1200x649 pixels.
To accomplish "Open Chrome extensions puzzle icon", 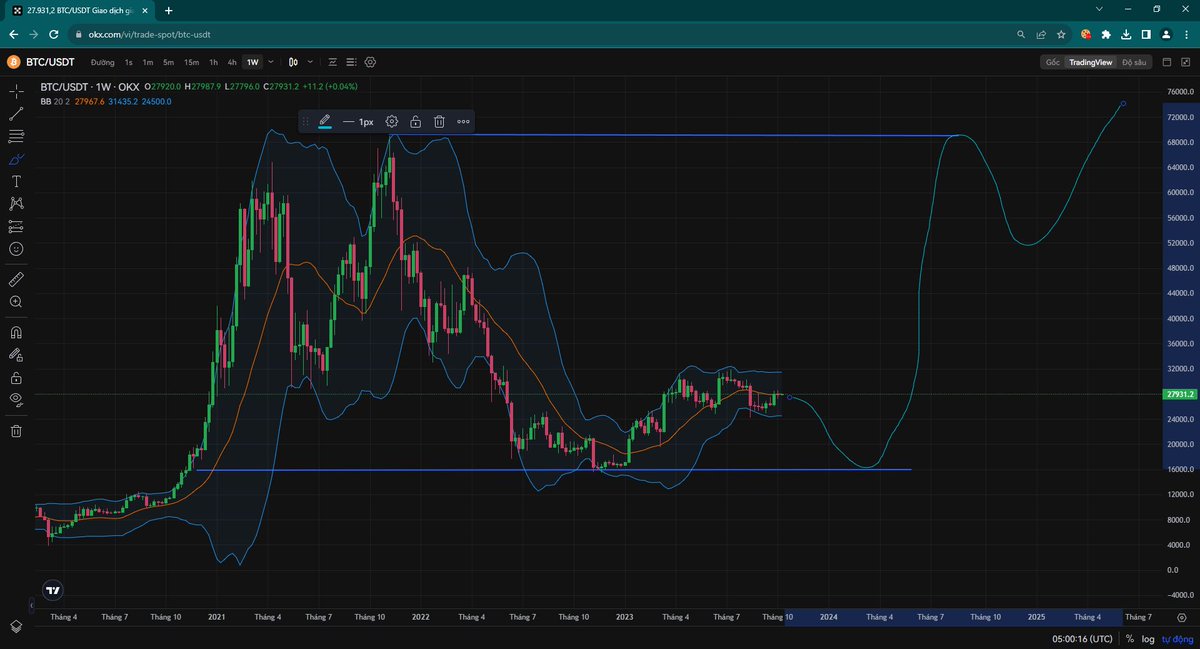I will coord(1106,33).
